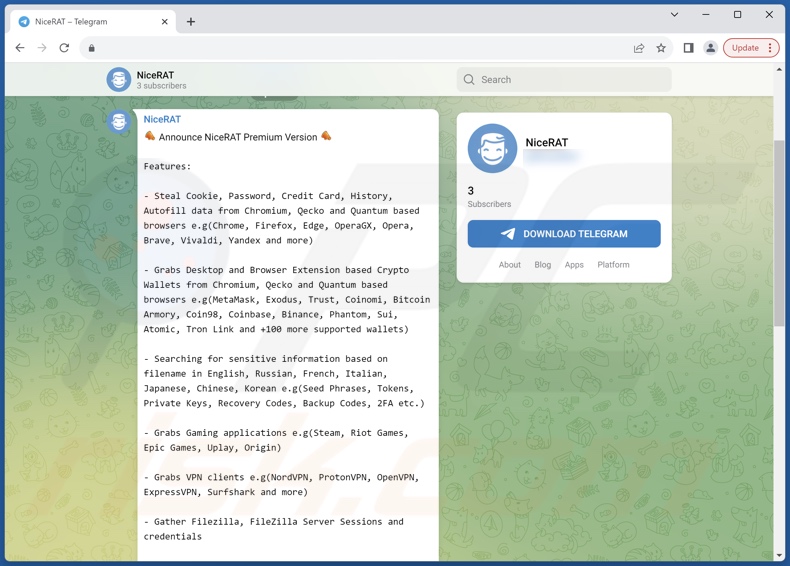Reload the page with the refresh icon
Screen dimensions: 790x566
pos(64,48)
